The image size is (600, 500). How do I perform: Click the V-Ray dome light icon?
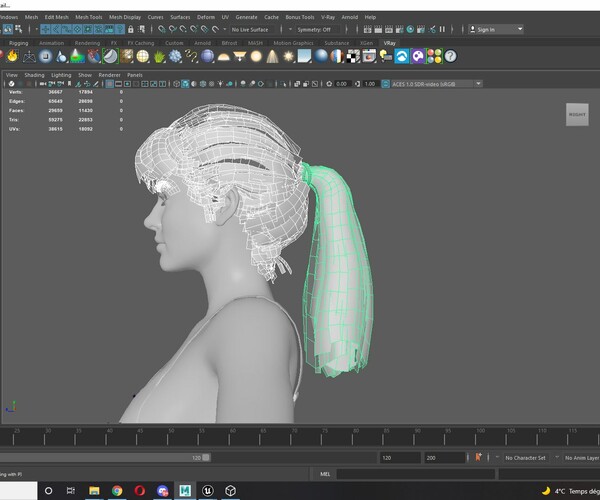click(223, 57)
